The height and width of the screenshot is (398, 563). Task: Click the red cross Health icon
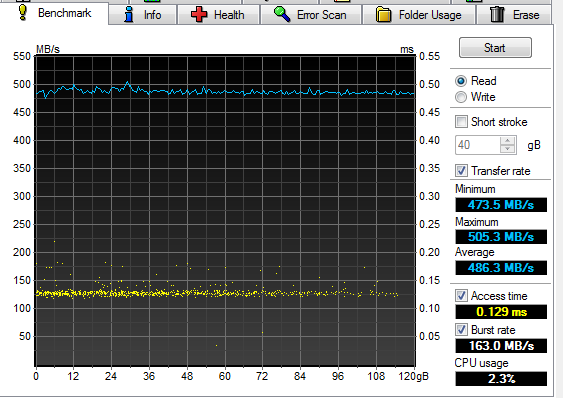point(199,15)
